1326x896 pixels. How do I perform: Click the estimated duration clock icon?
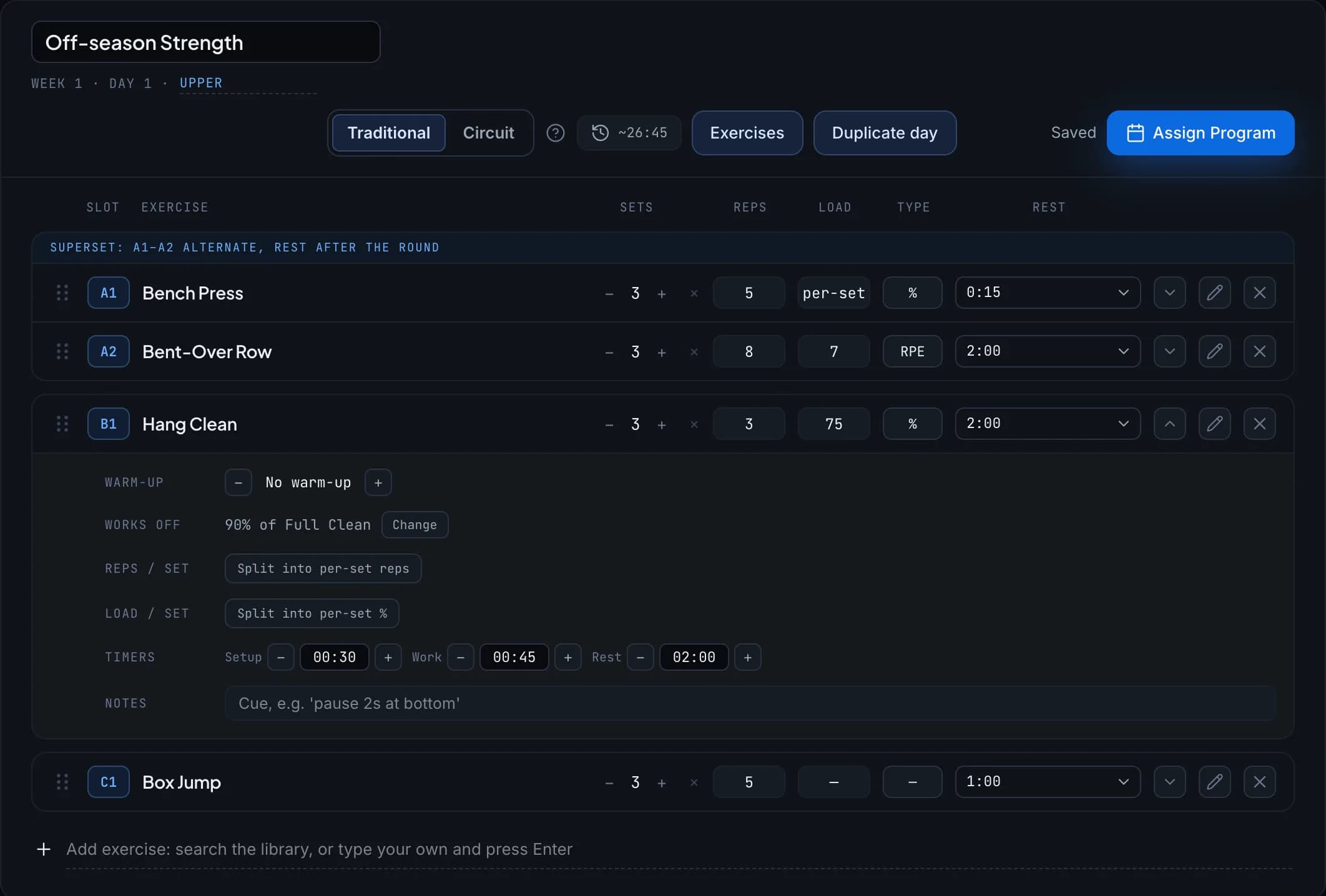tap(600, 133)
